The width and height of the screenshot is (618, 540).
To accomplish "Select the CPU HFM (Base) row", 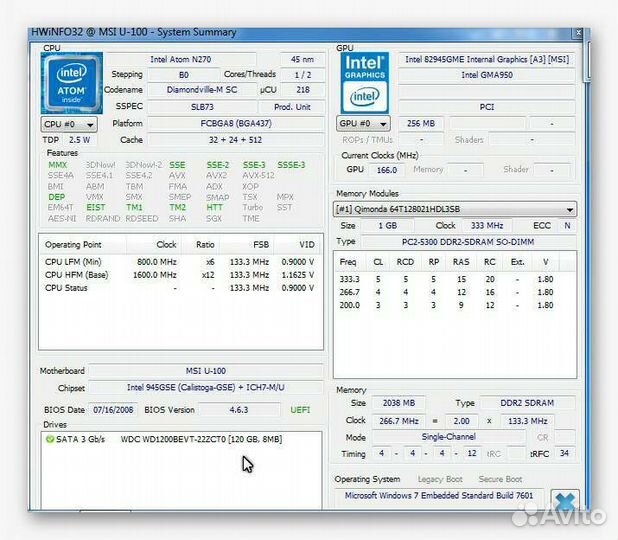I will point(180,275).
